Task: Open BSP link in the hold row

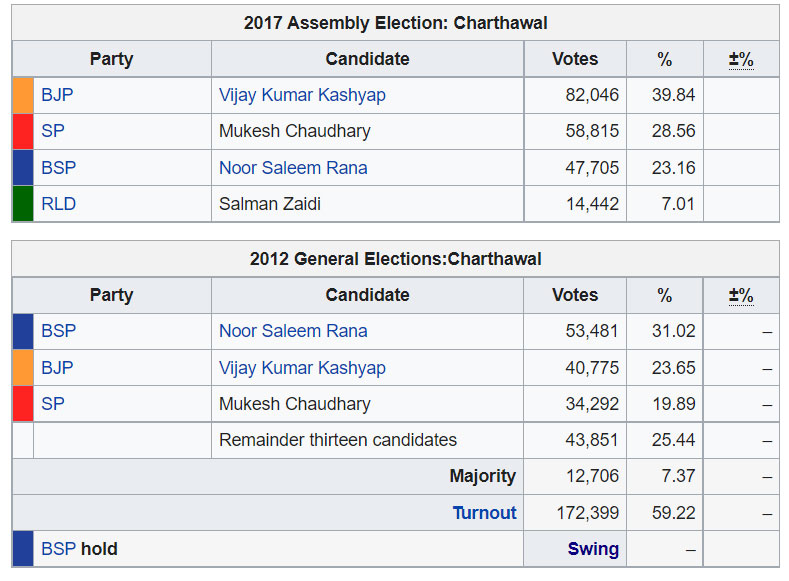Action: tap(58, 549)
